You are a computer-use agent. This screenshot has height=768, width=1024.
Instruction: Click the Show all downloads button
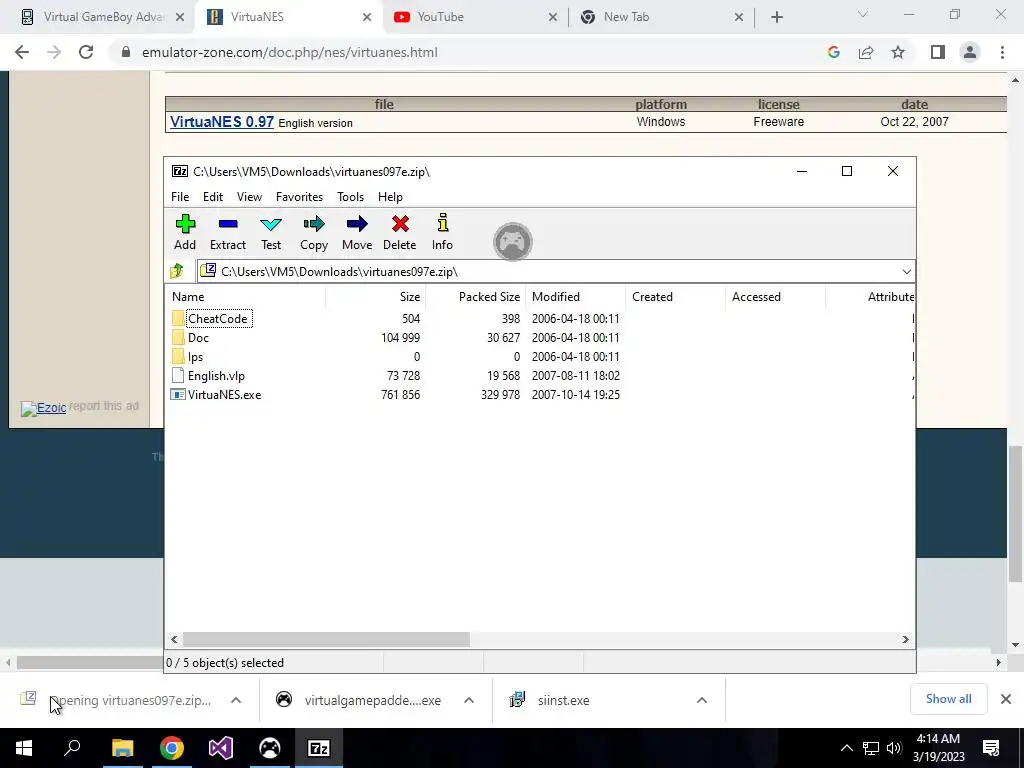click(948, 699)
